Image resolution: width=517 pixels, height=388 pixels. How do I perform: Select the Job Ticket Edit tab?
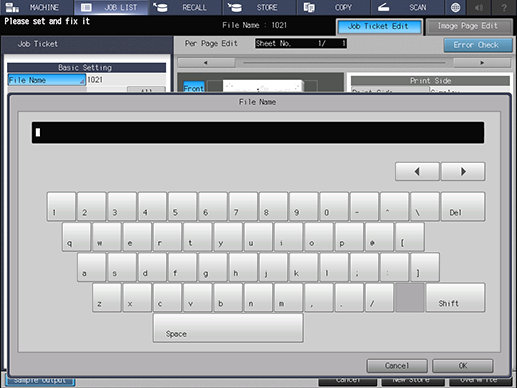[379, 26]
